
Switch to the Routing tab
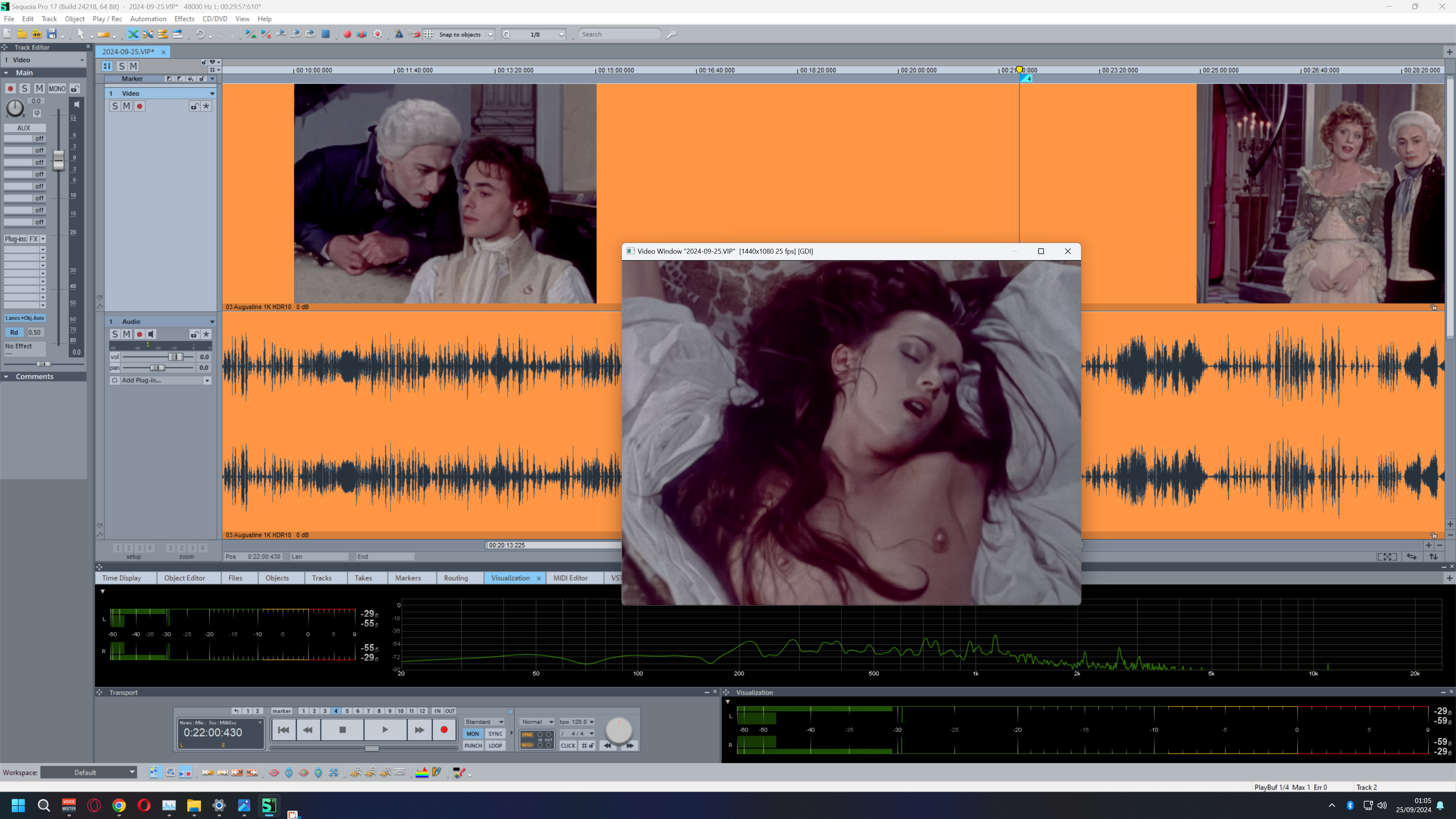(x=455, y=577)
